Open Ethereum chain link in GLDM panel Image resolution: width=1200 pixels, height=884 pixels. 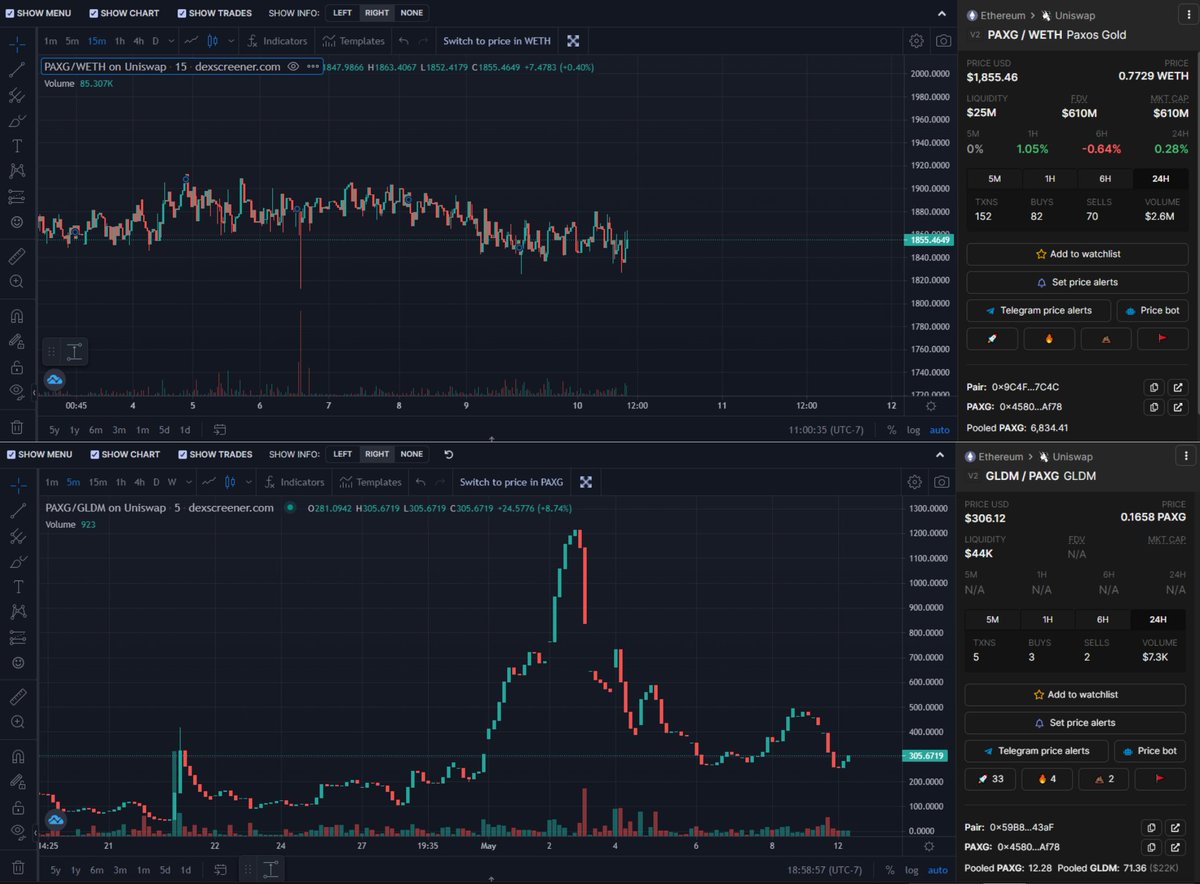click(994, 456)
